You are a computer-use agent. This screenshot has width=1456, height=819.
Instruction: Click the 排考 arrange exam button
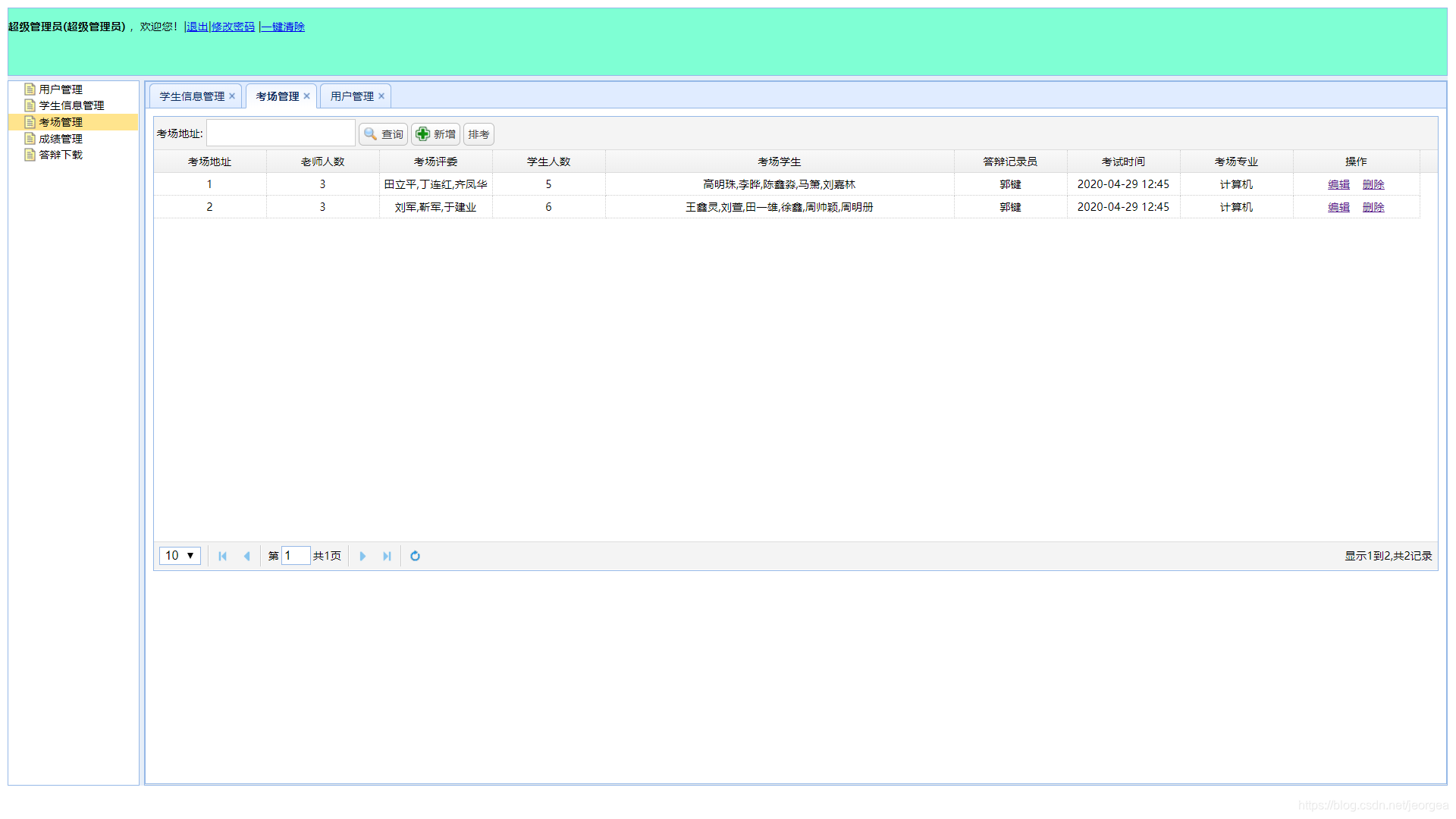point(479,134)
